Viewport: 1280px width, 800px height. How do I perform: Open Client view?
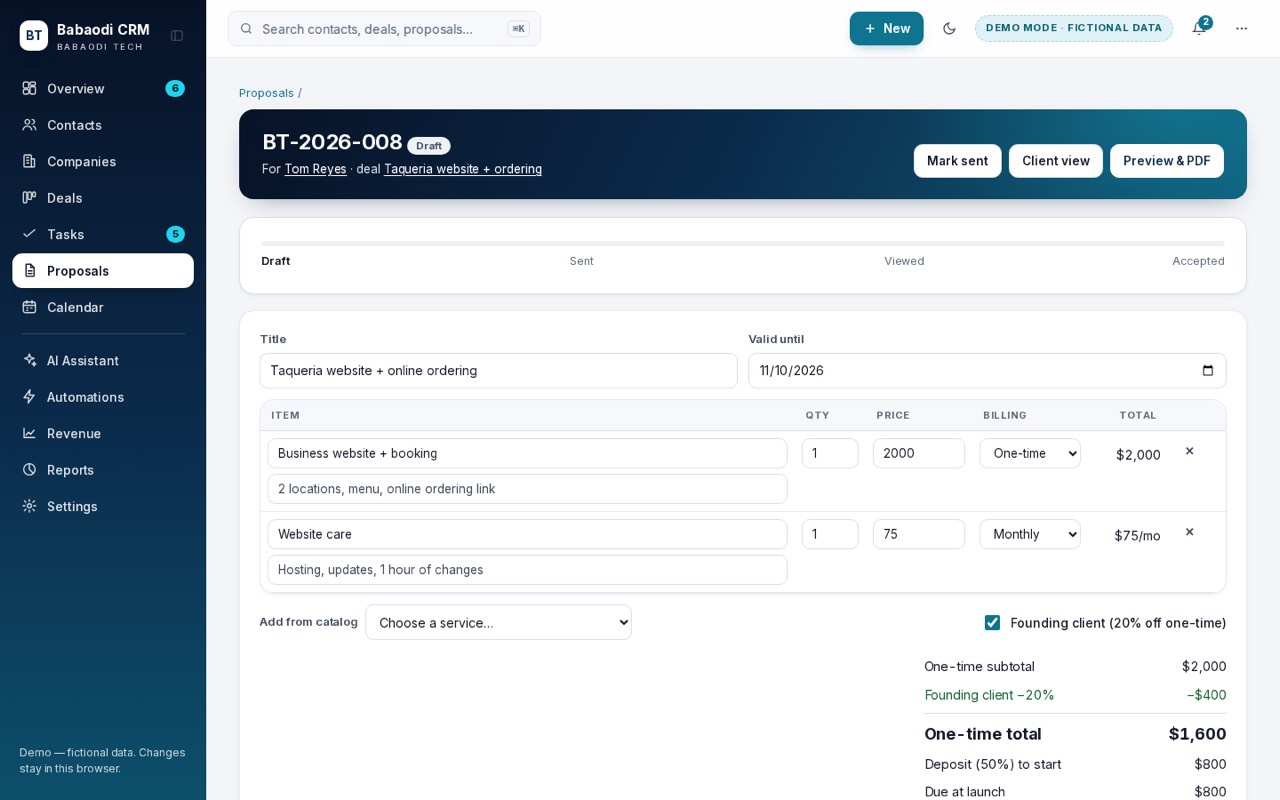tap(1055, 161)
